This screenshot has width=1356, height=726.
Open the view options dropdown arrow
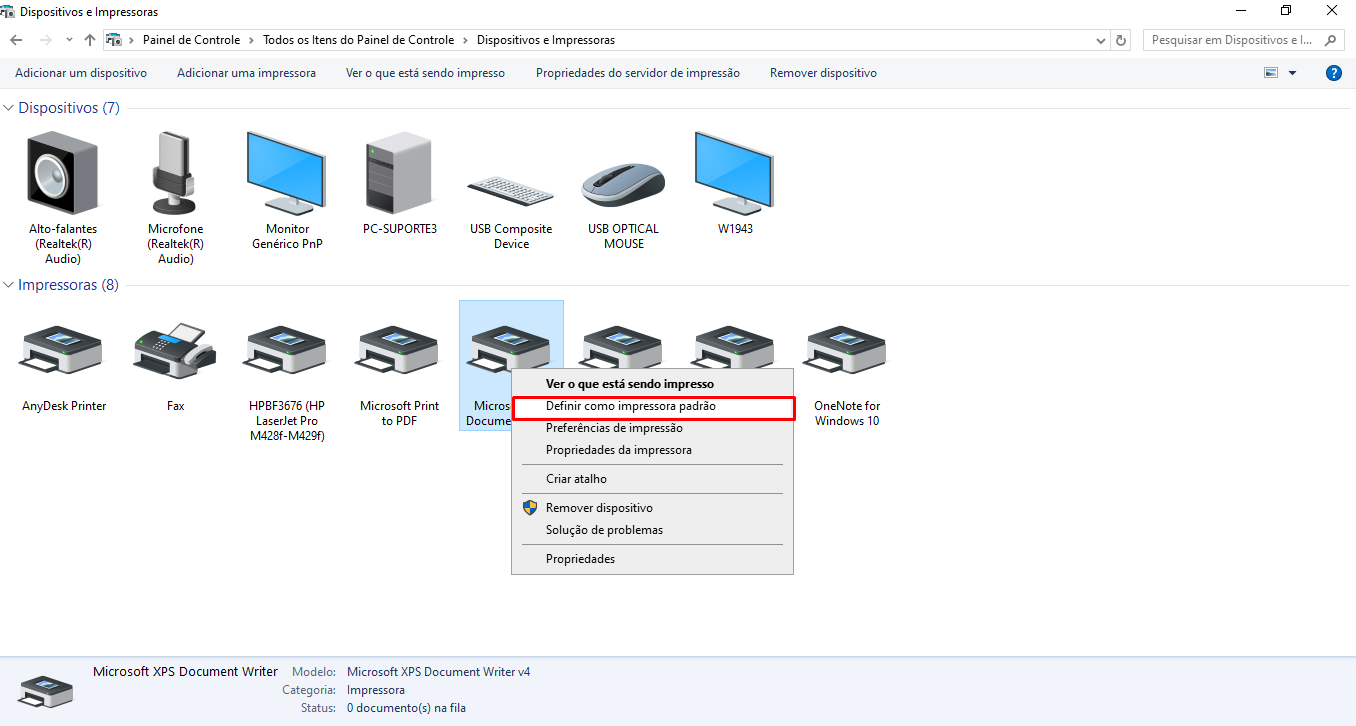(x=1292, y=73)
